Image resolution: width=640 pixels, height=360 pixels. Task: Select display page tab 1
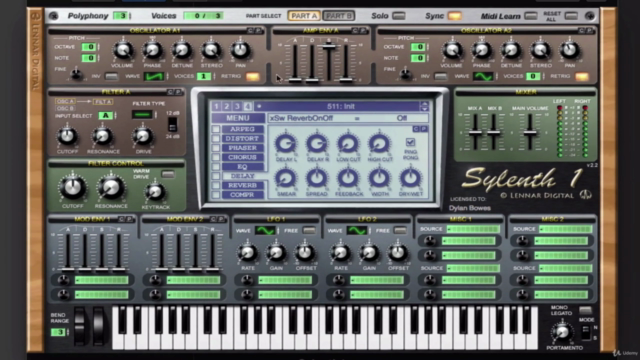tap(216, 107)
